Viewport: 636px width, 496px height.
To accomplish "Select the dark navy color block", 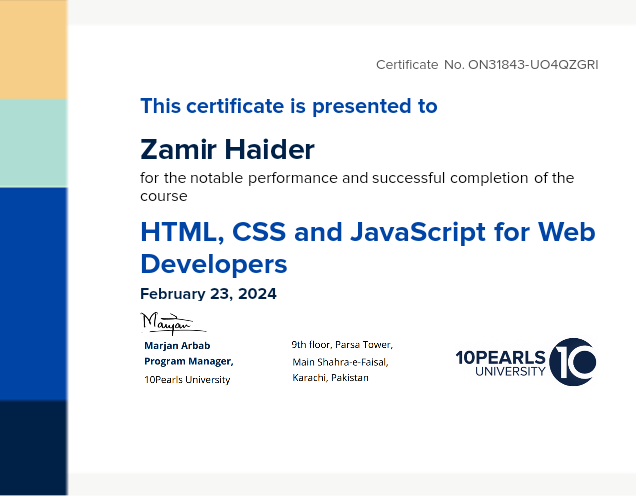I will click(x=33, y=446).
